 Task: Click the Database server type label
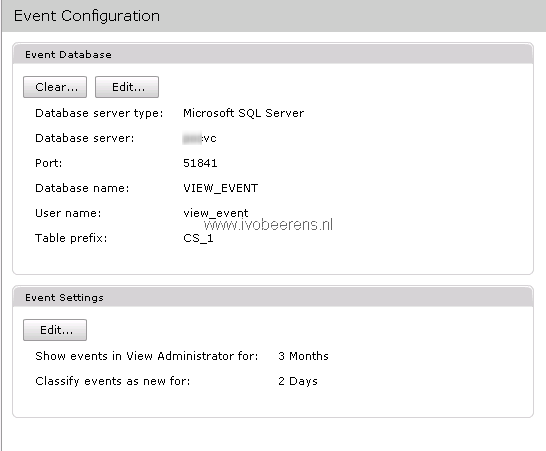pos(99,114)
